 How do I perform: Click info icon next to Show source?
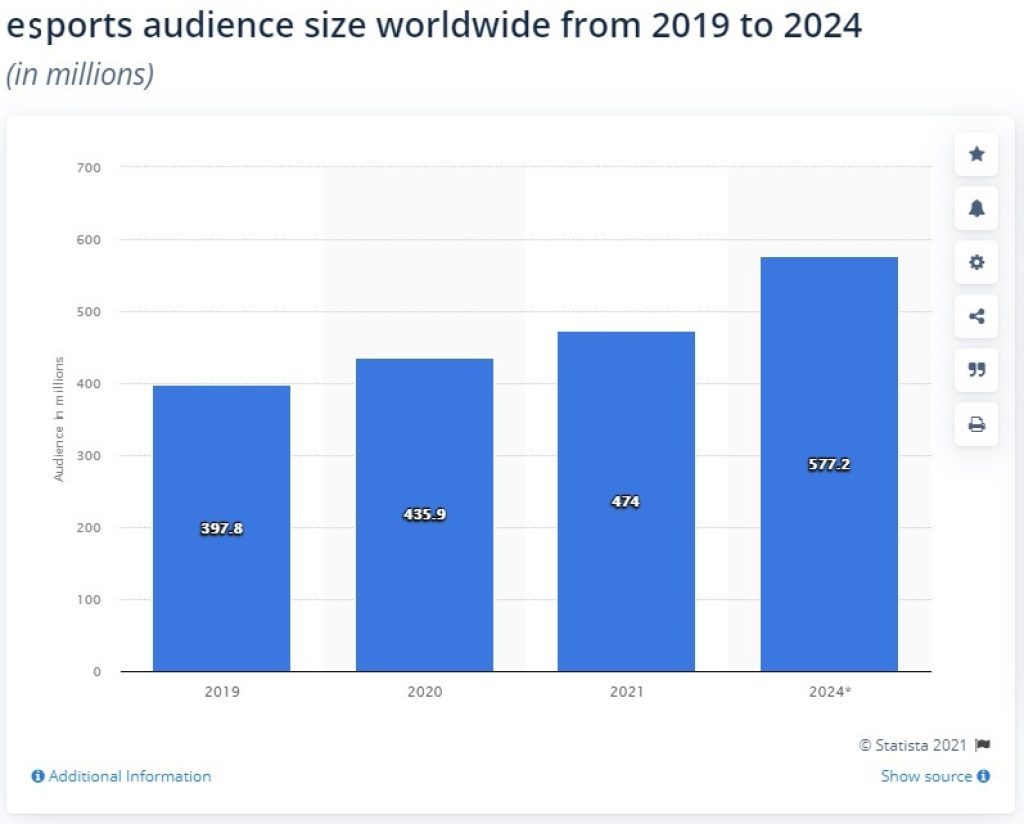(x=984, y=776)
